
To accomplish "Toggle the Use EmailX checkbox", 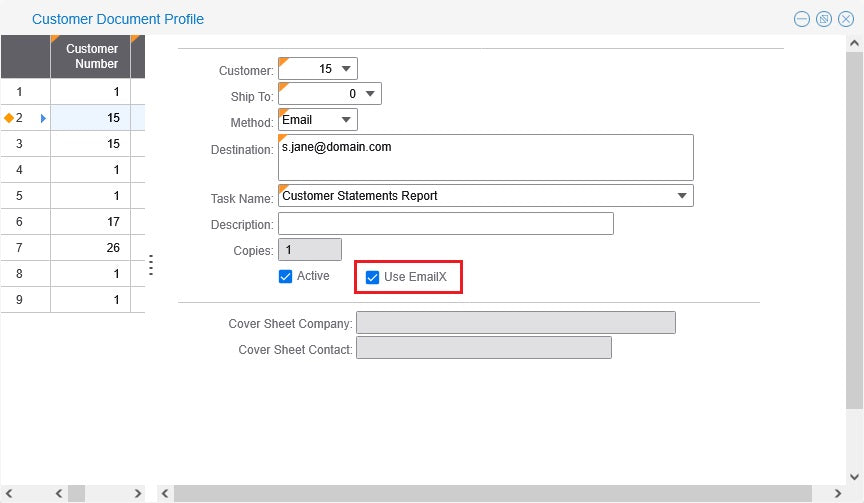I will pyautogui.click(x=372, y=277).
